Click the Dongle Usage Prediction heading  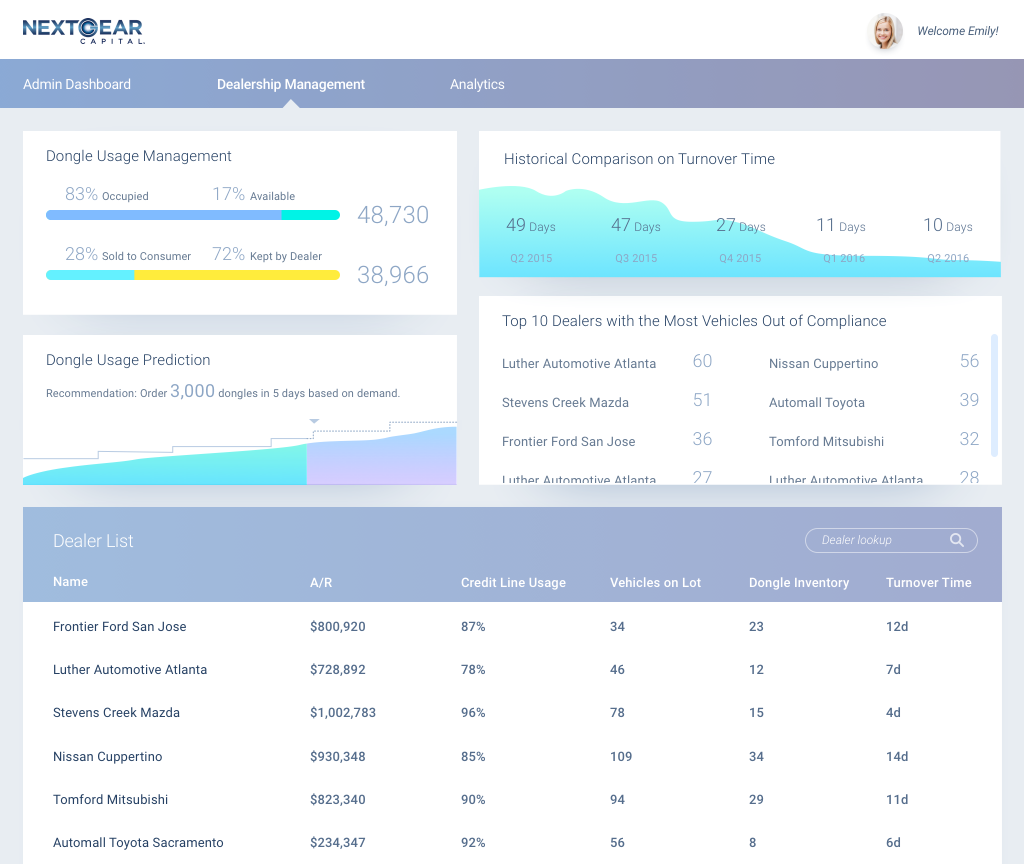click(128, 360)
